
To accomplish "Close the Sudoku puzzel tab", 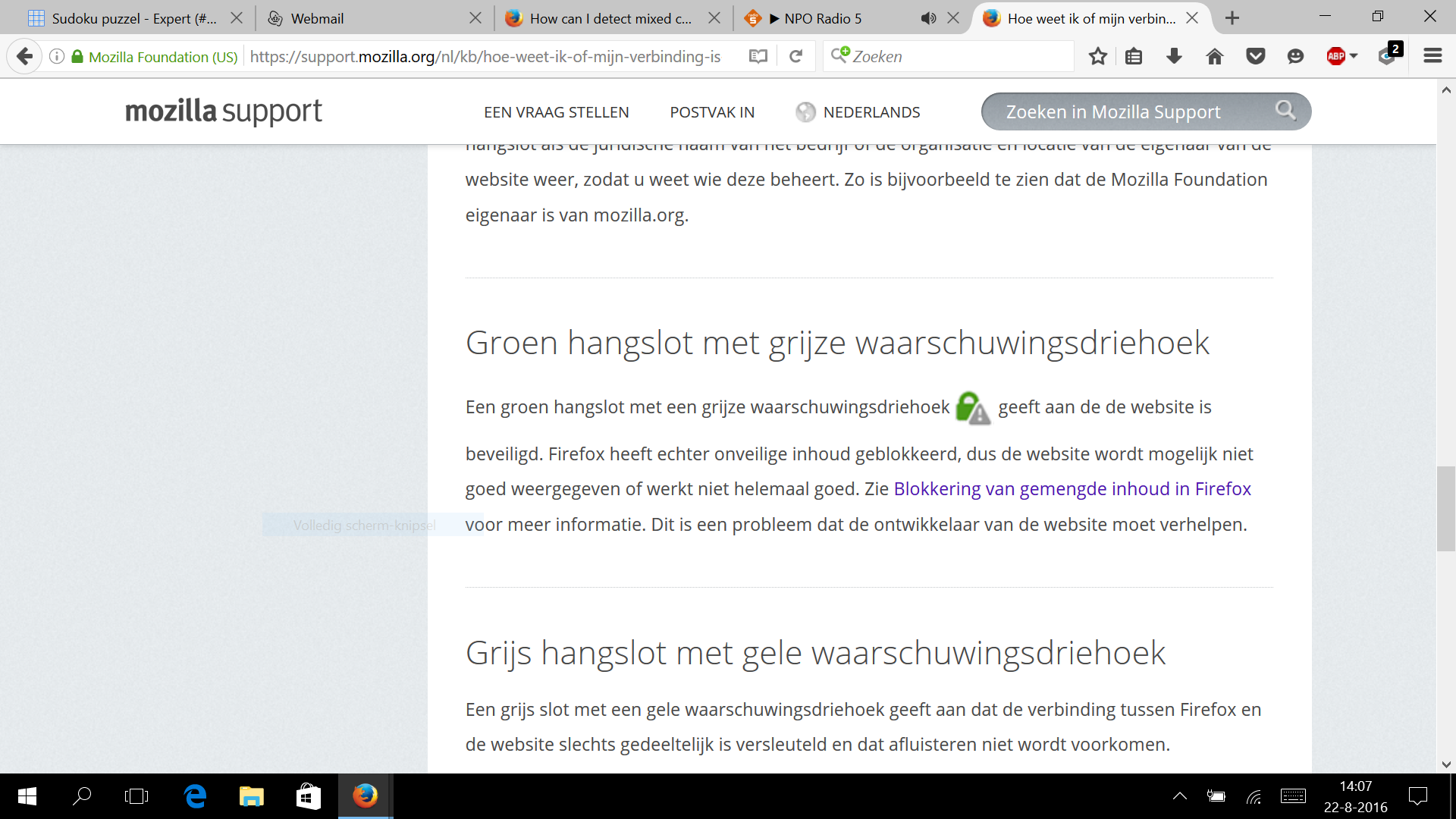I will tap(237, 18).
